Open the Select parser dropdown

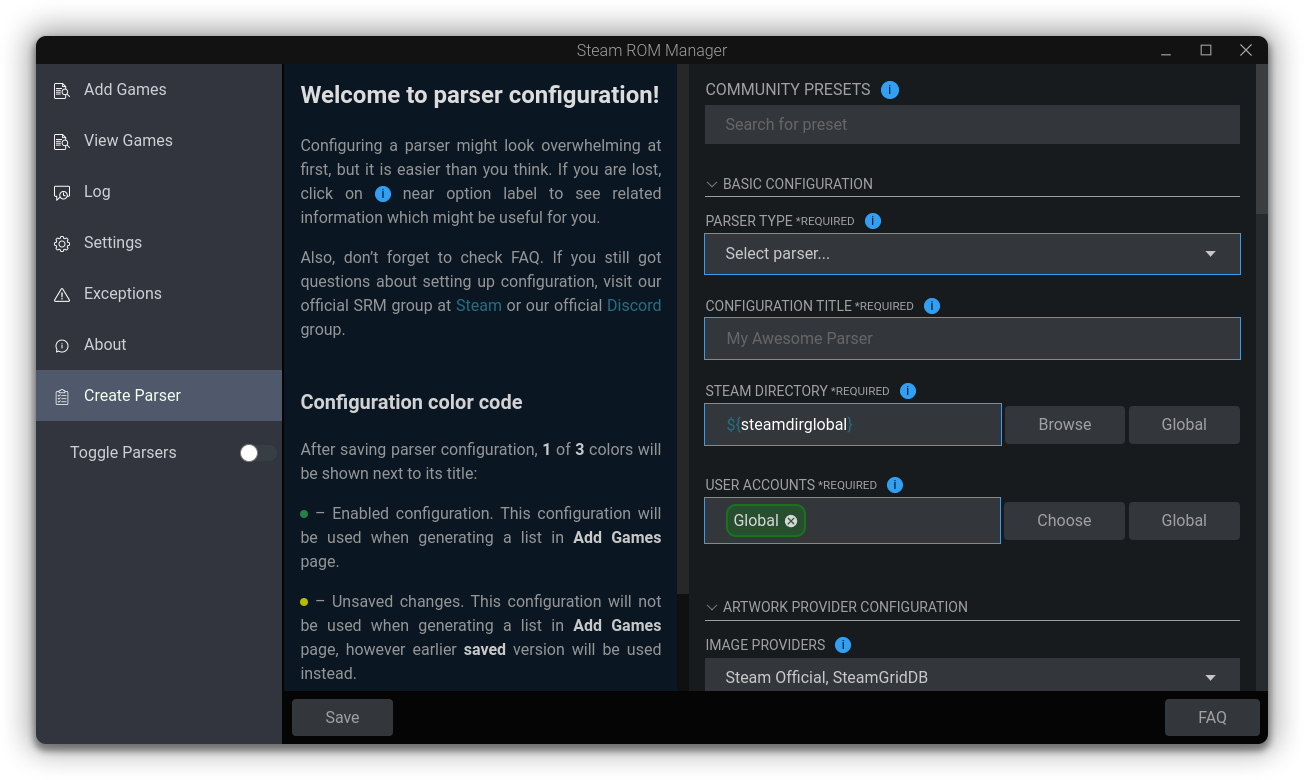(971, 254)
